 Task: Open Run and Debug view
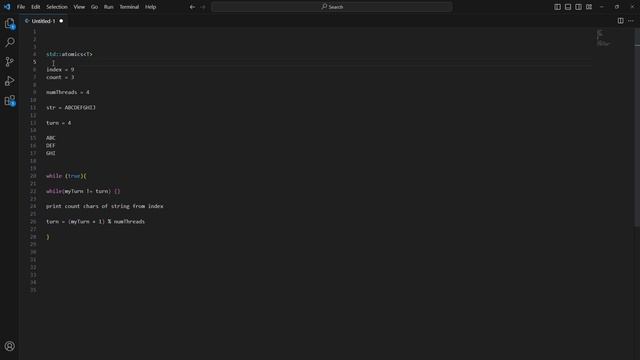(10, 81)
